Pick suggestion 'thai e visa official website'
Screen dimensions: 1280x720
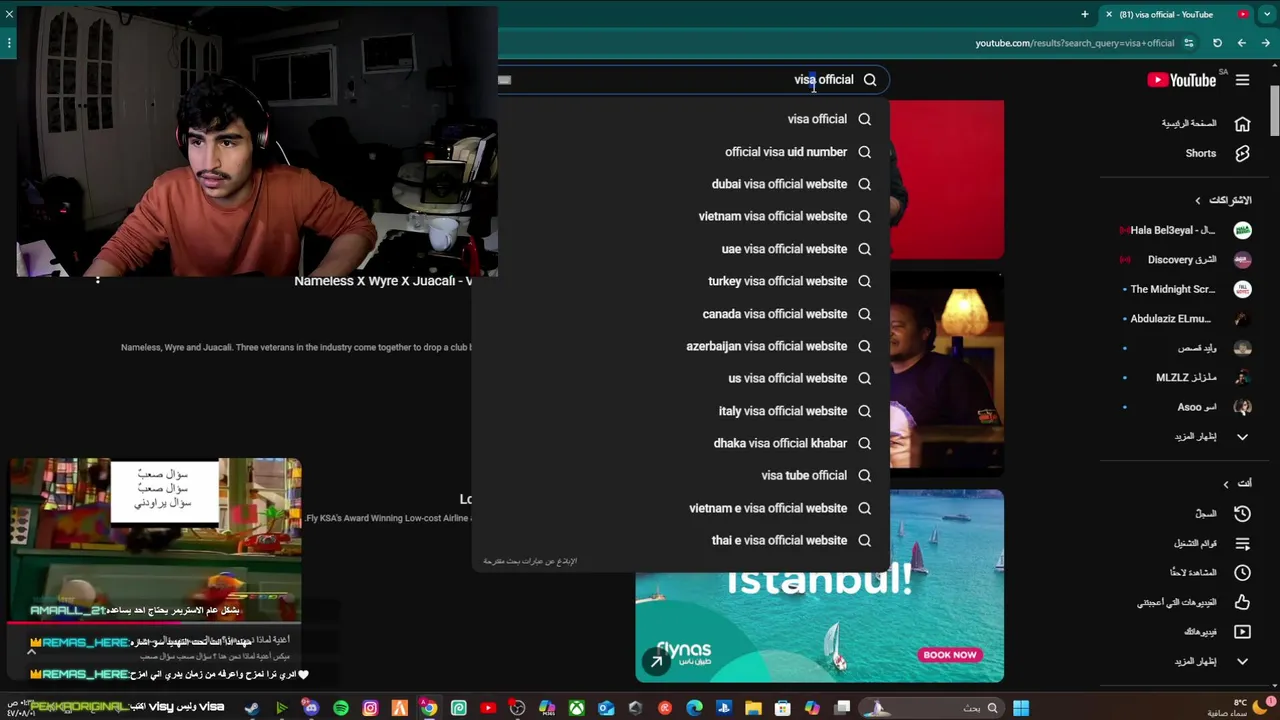pos(680,540)
